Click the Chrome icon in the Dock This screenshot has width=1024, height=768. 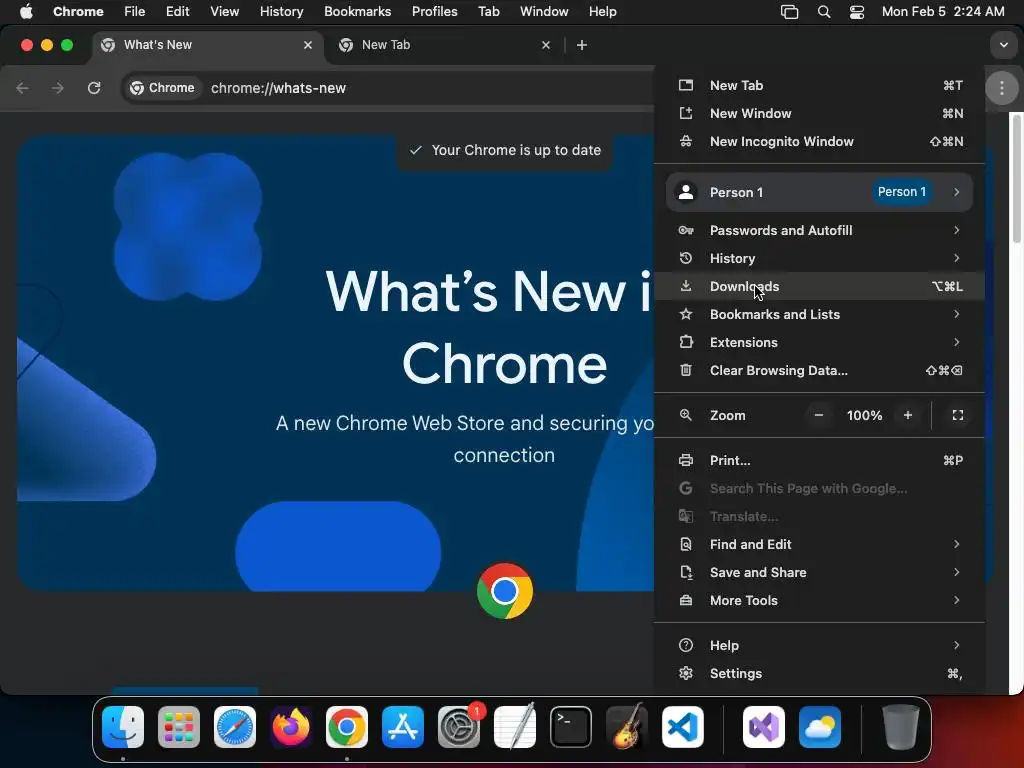click(347, 727)
